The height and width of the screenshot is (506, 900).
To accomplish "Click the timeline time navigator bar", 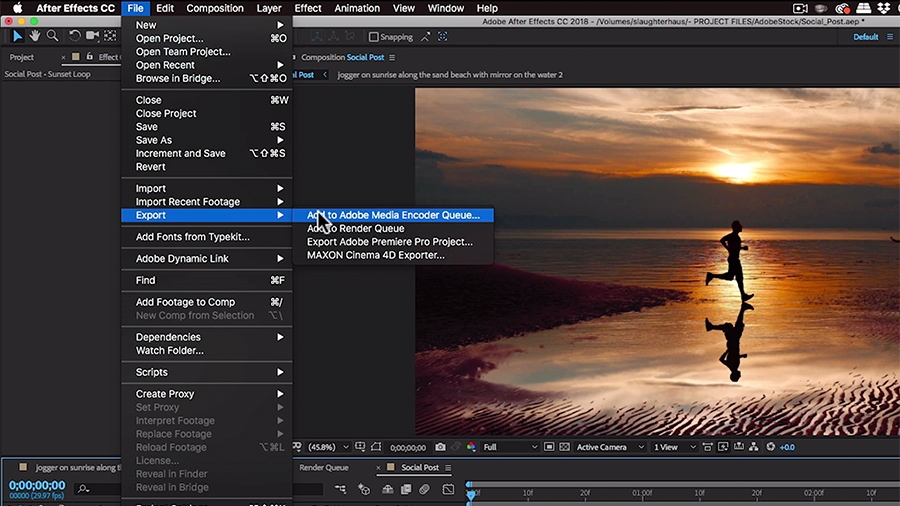I will point(683,484).
